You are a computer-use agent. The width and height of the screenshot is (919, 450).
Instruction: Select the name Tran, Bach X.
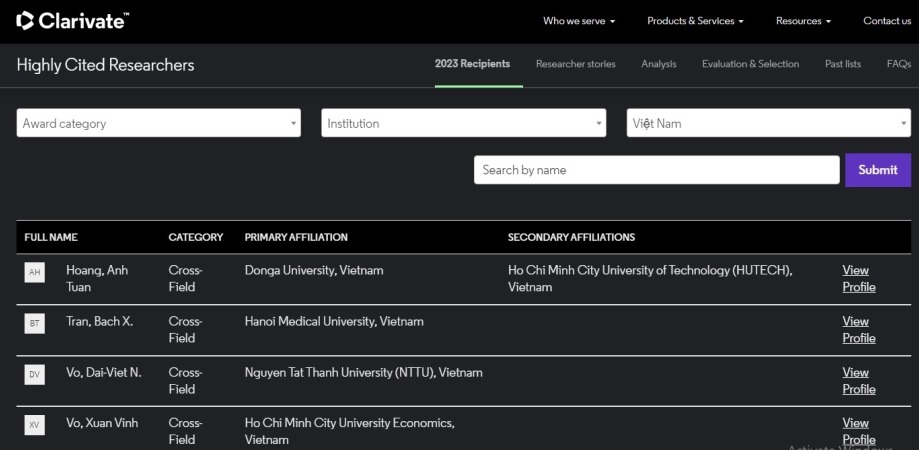[100, 321]
